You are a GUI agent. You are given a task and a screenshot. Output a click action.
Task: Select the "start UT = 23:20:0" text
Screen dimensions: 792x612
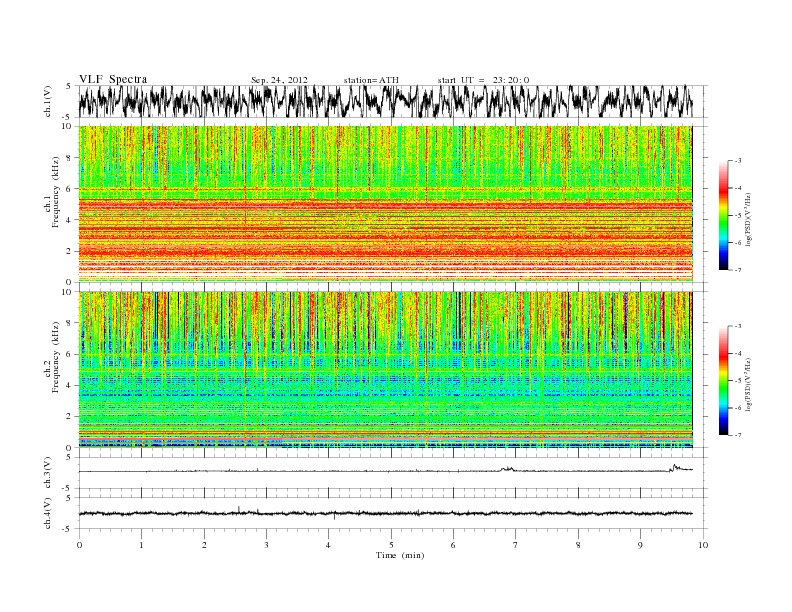coord(483,80)
